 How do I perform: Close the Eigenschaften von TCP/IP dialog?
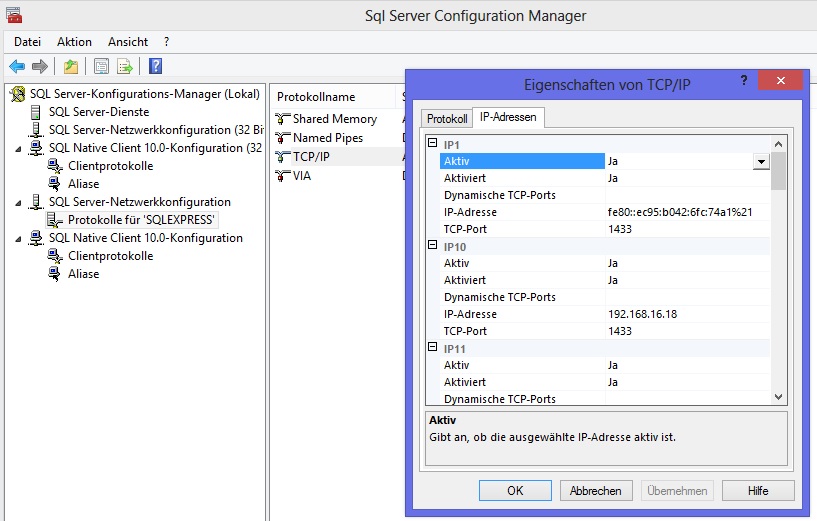click(x=781, y=80)
